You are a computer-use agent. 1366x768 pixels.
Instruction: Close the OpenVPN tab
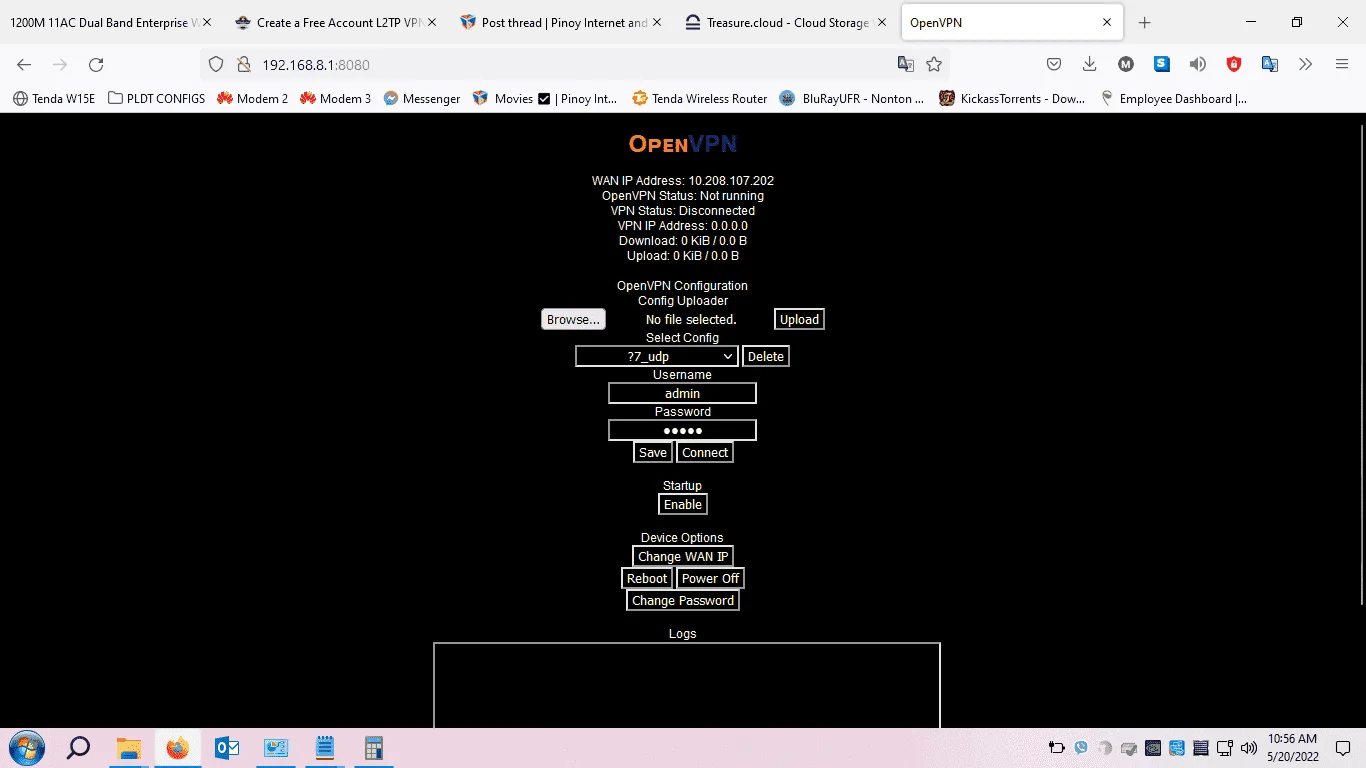point(1107,22)
